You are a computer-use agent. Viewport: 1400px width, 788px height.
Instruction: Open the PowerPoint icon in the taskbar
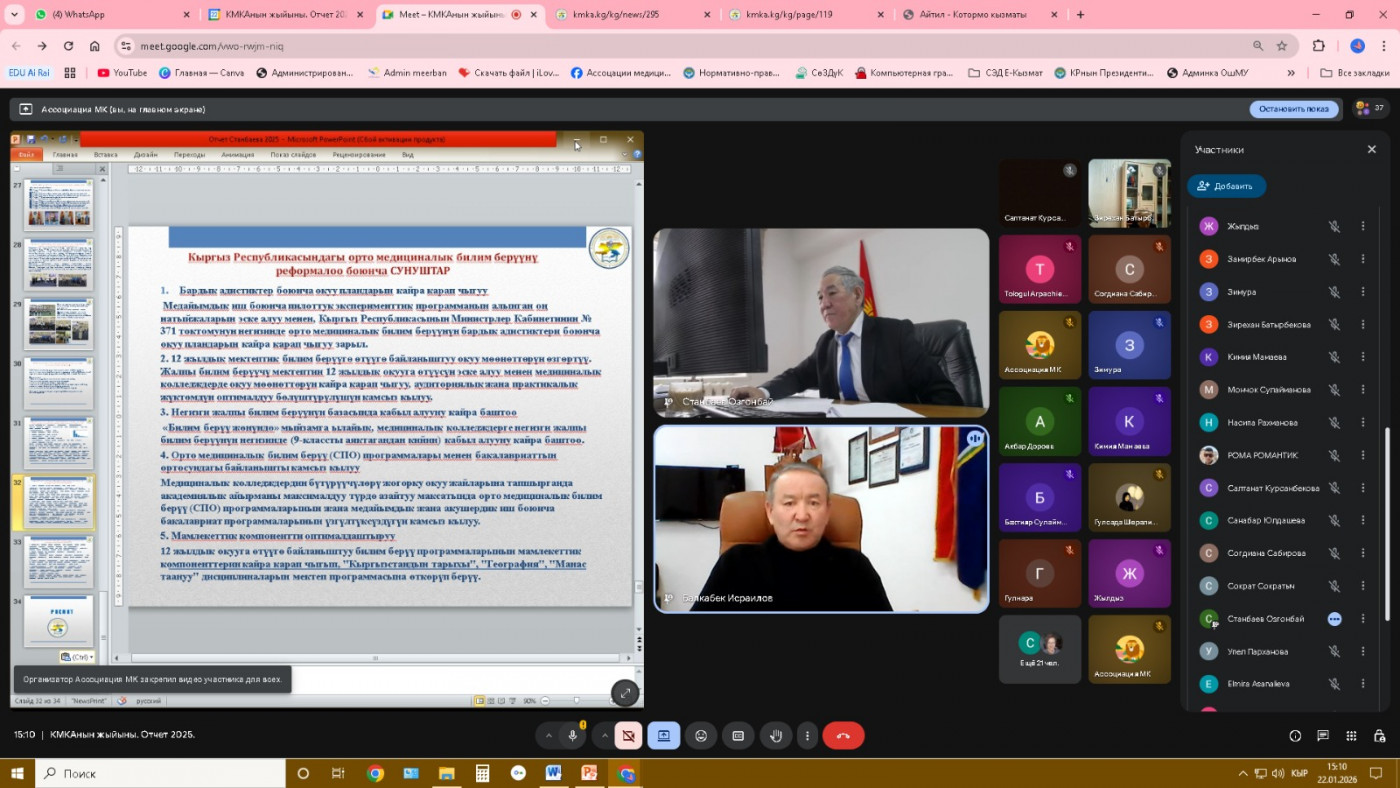tap(589, 773)
